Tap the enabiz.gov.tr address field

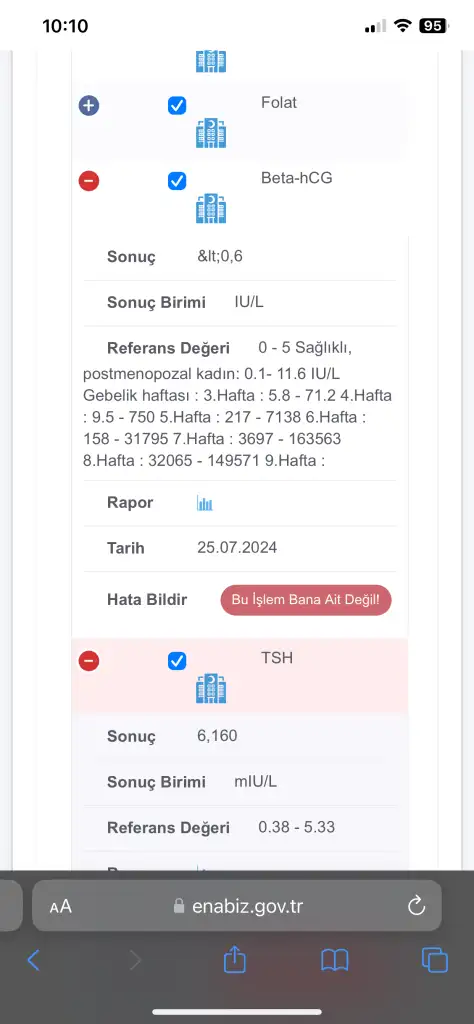click(x=236, y=906)
